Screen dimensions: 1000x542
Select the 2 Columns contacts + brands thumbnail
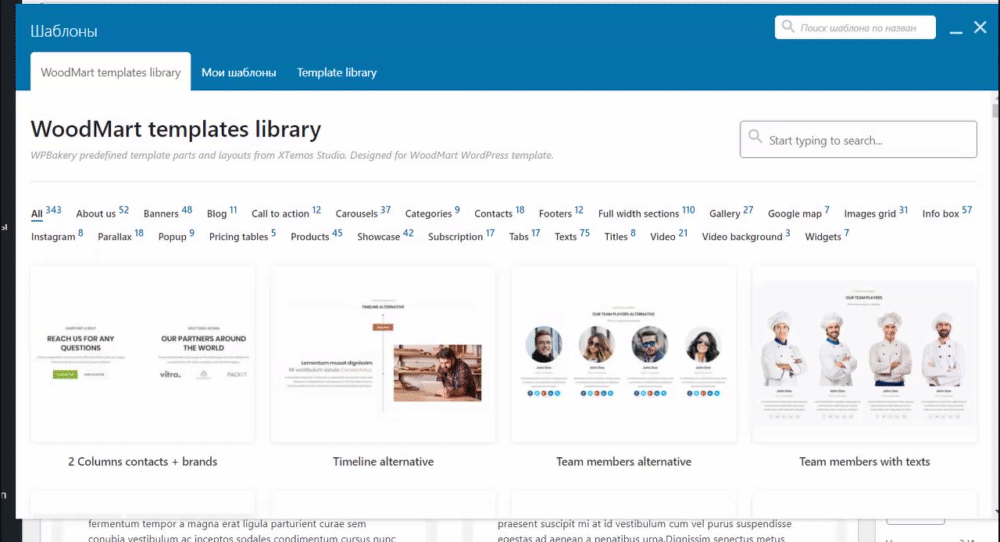pyautogui.click(x=142, y=355)
